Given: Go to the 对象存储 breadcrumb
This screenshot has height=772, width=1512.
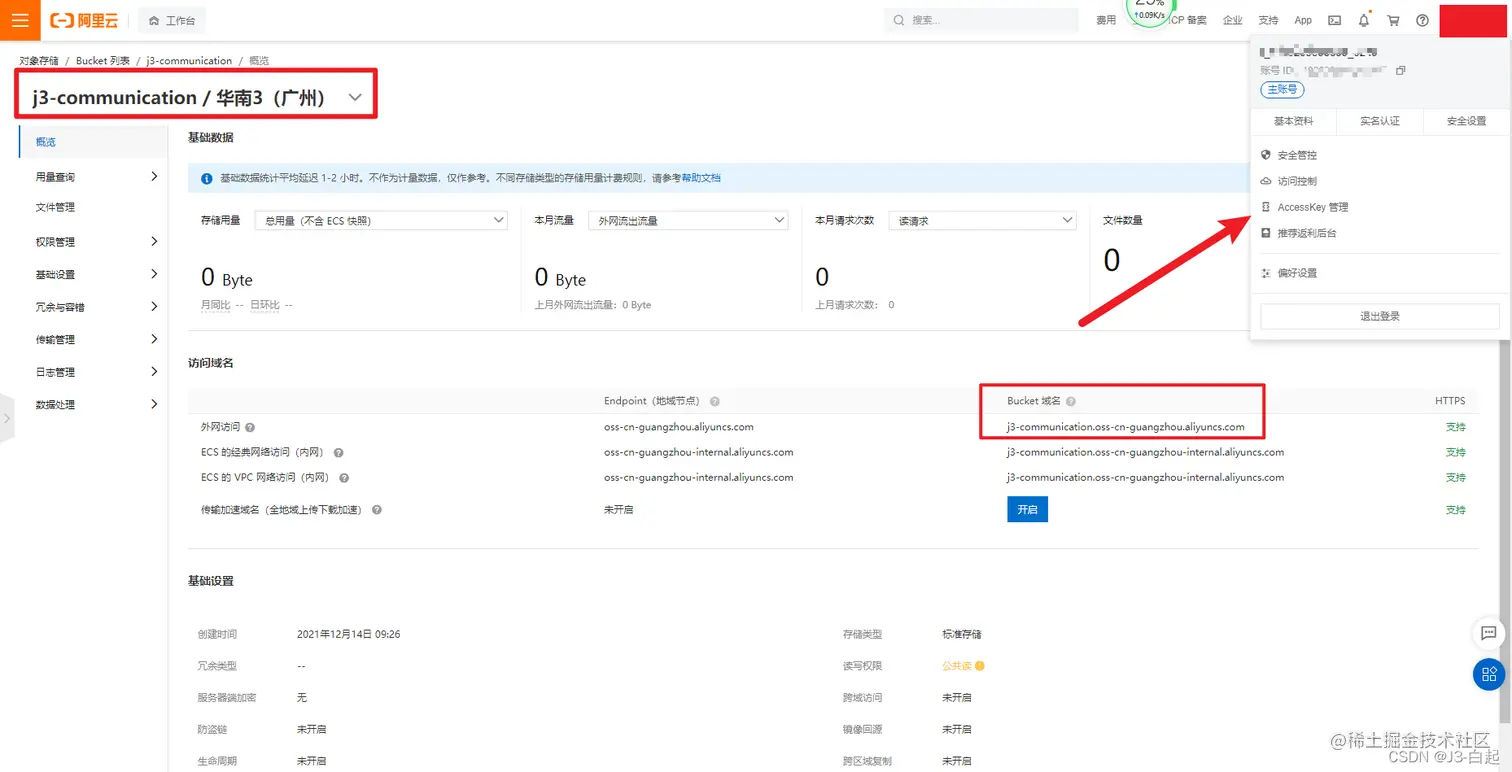Looking at the screenshot, I should click(39, 61).
